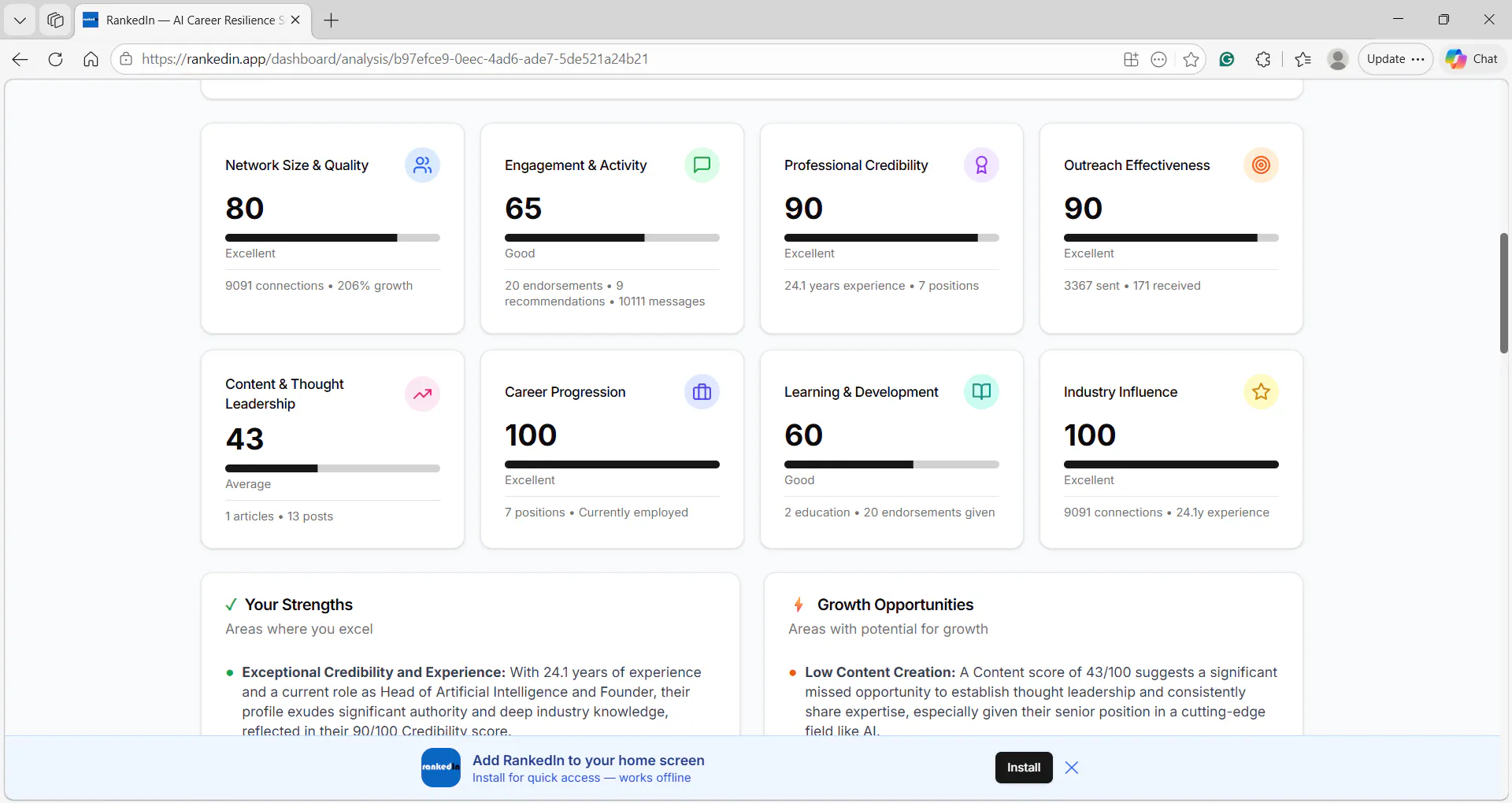Click the Update button in toolbar

click(x=1395, y=59)
